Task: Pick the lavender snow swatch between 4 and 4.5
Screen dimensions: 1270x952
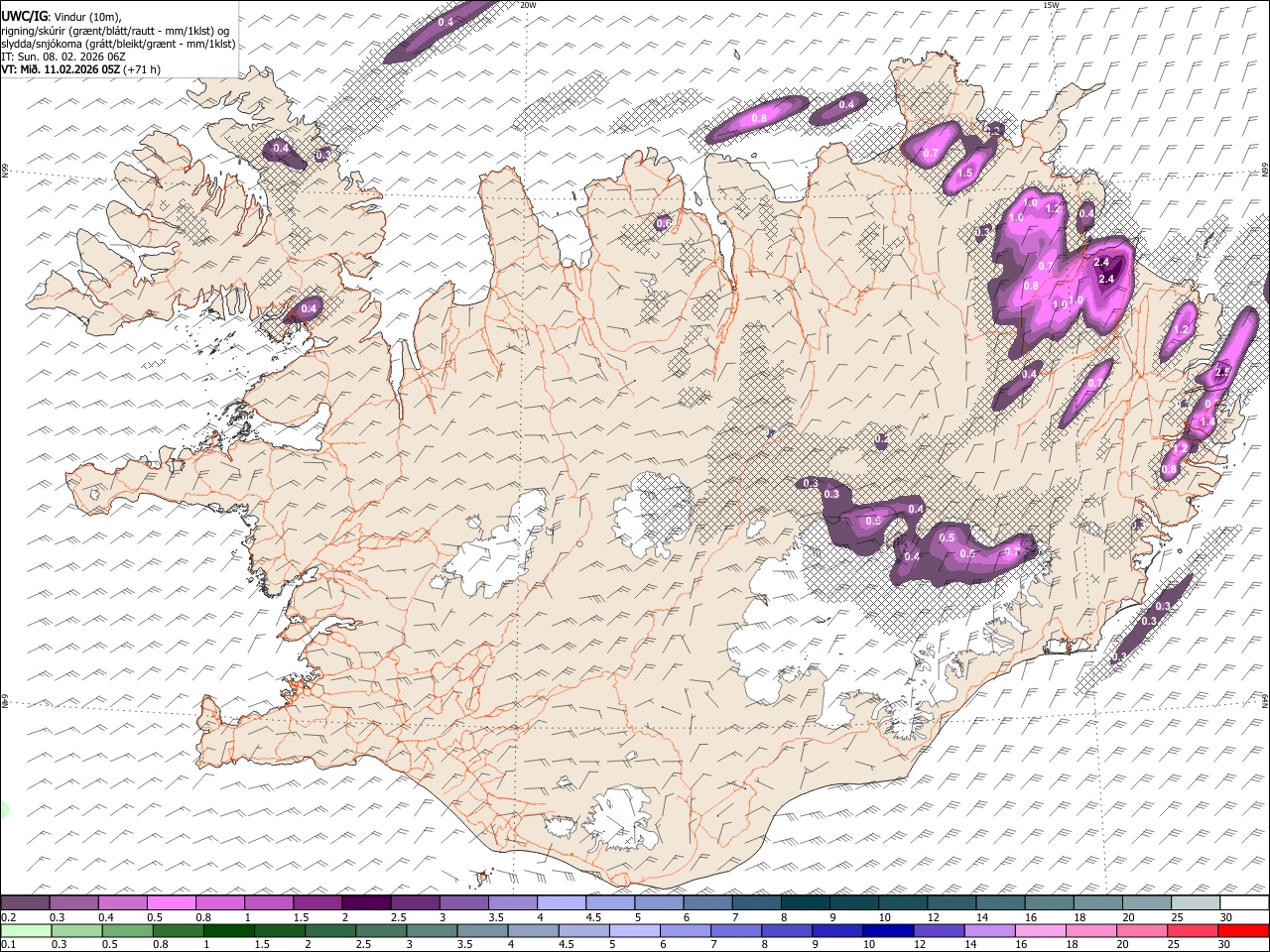Action: tap(562, 903)
